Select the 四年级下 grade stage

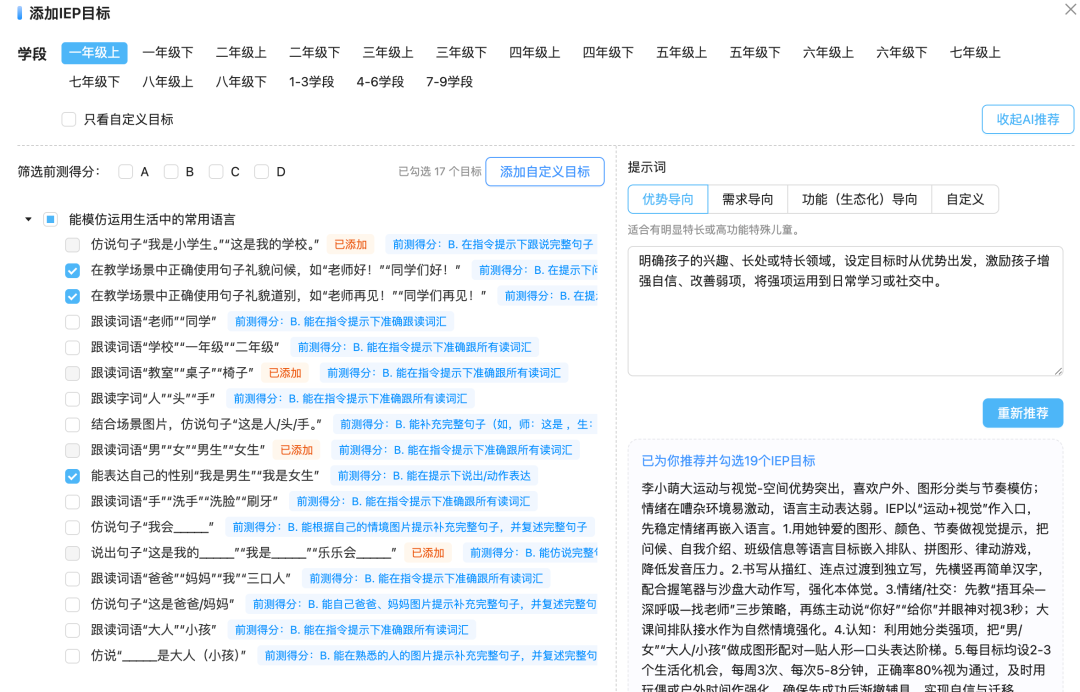608,53
